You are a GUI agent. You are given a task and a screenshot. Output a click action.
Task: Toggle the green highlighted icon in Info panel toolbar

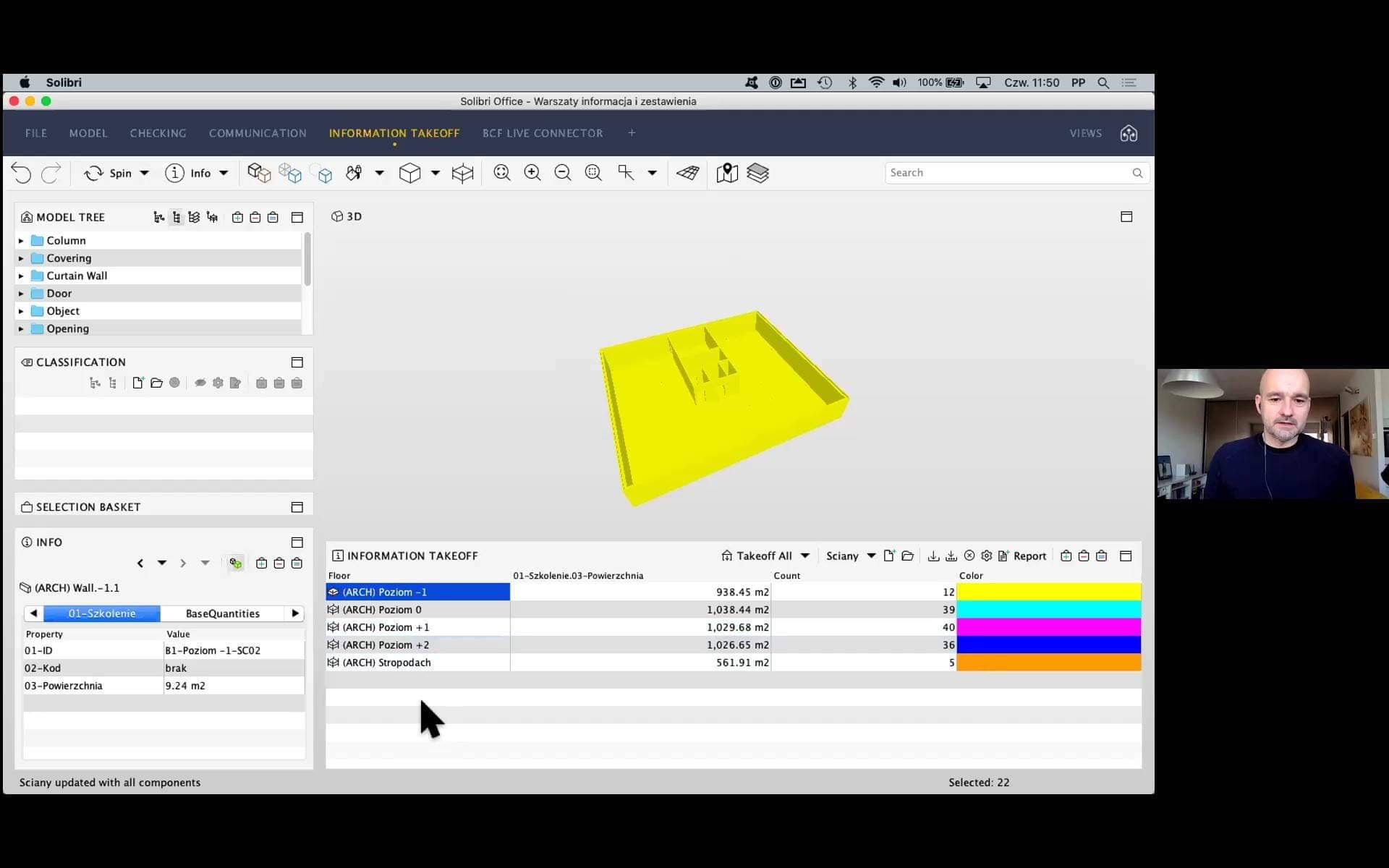coord(235,563)
